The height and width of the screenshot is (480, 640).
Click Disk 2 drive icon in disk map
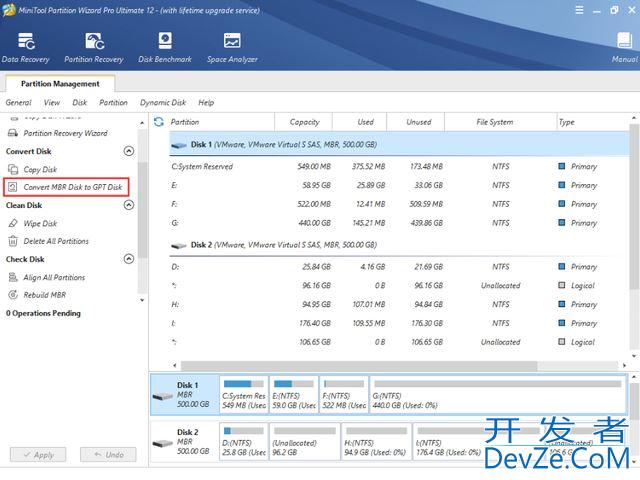pos(162,443)
